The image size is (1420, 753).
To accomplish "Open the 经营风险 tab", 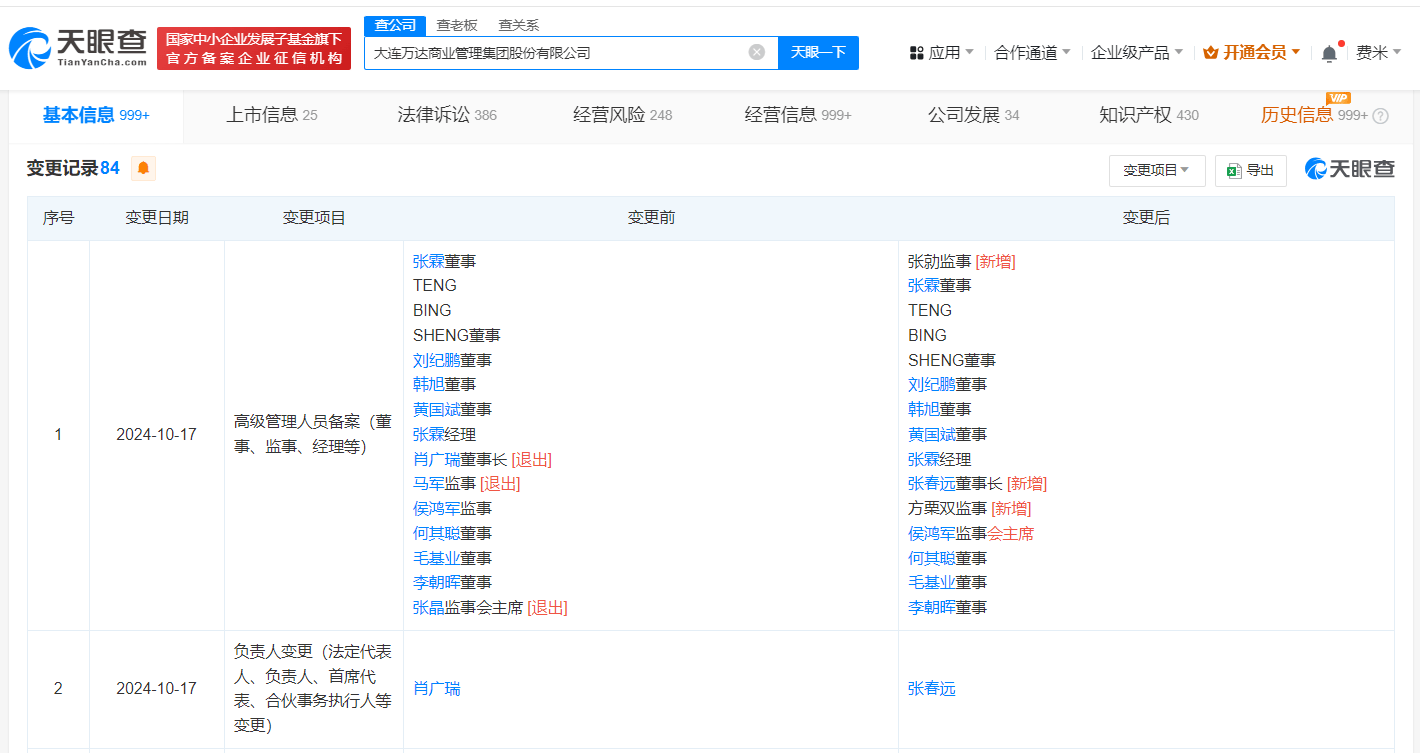I will (622, 115).
